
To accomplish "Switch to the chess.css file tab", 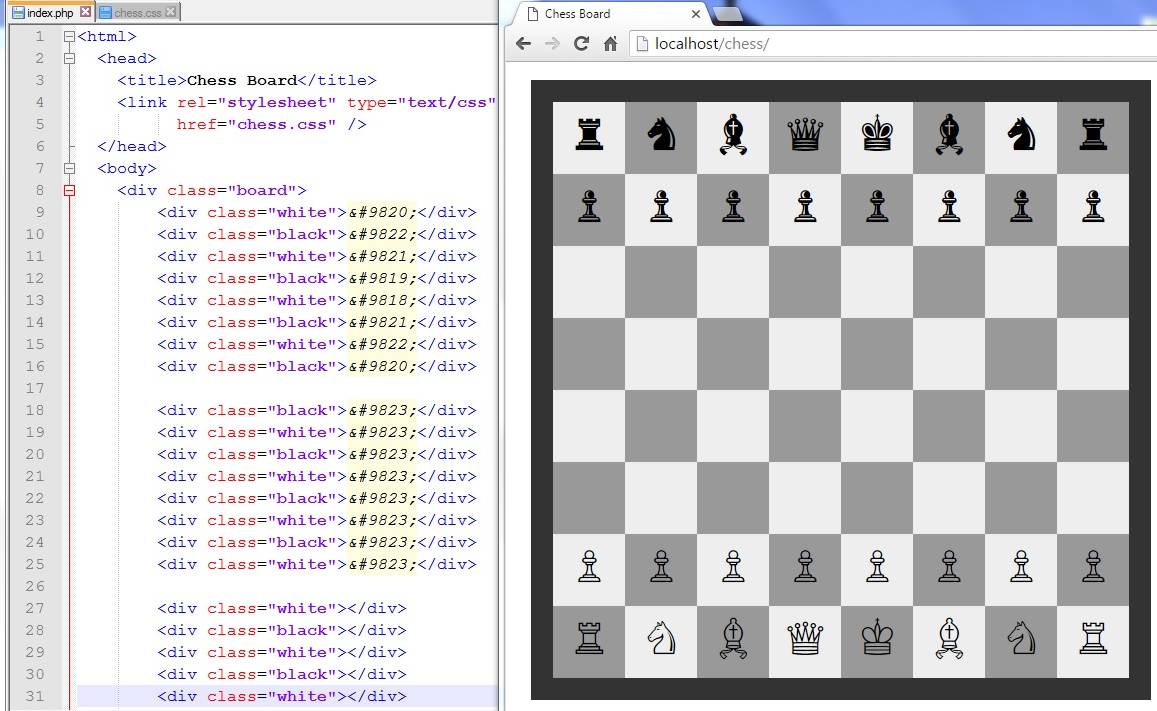I will (139, 13).
